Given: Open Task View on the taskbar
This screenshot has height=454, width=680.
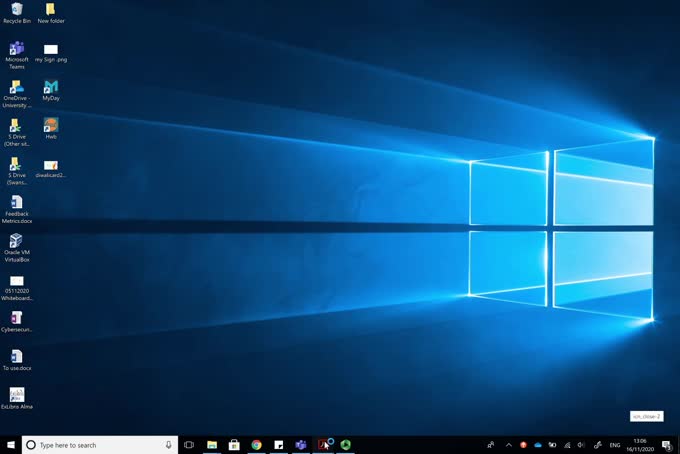Looking at the screenshot, I should pyautogui.click(x=188, y=445).
